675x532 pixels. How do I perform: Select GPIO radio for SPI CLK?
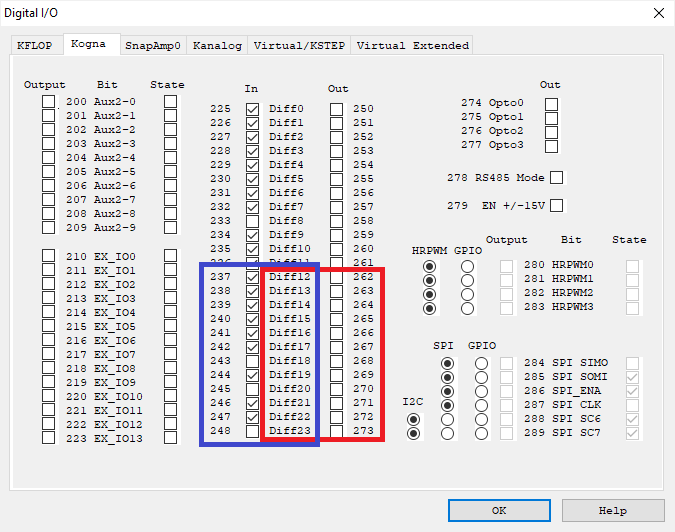tap(482, 406)
